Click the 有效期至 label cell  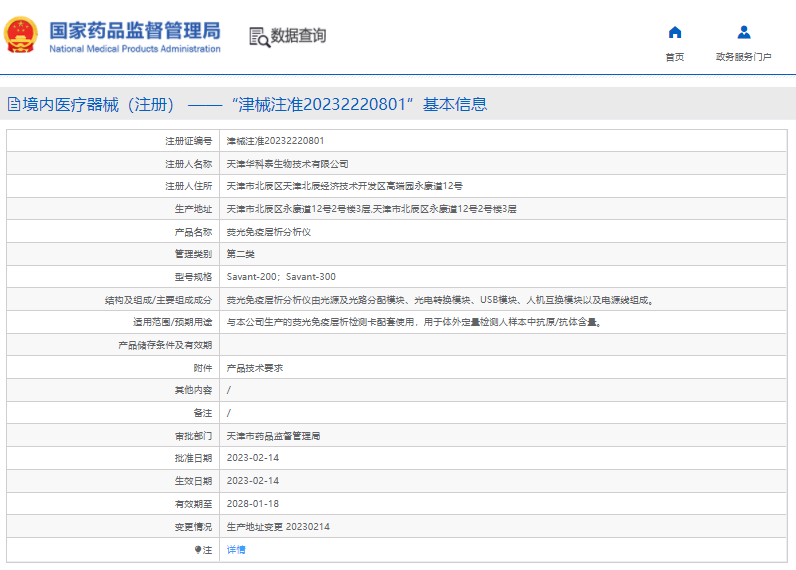[113, 504]
